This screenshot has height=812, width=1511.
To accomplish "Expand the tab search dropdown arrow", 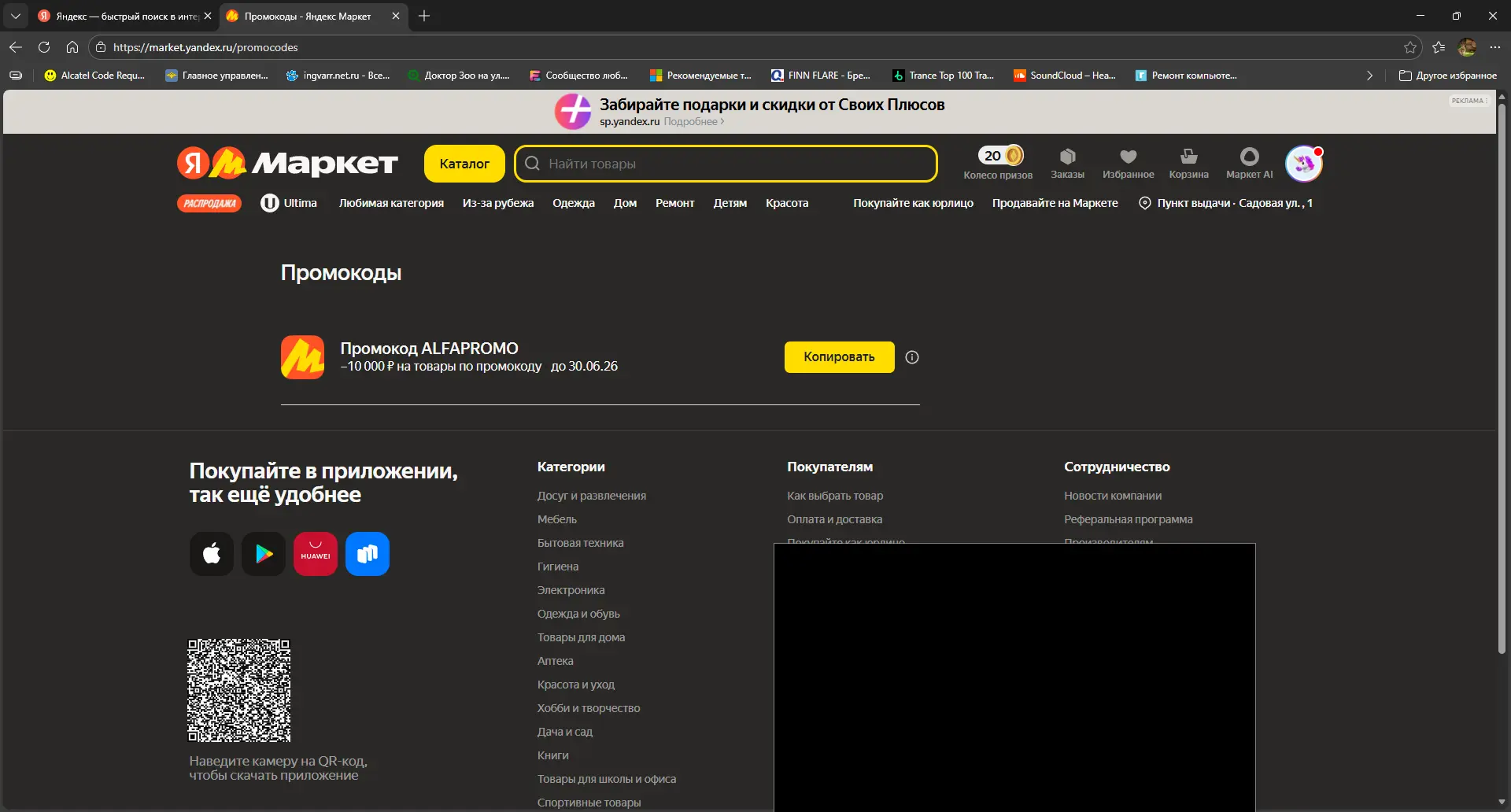I will (x=16, y=16).
